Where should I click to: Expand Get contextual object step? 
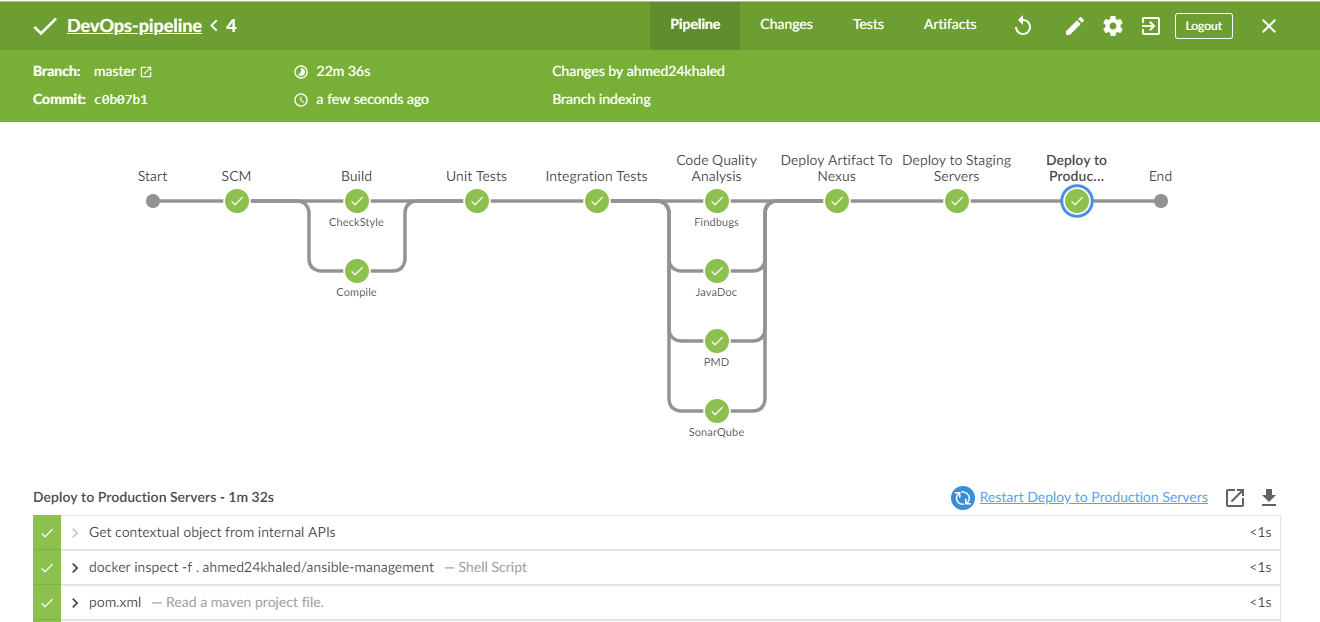point(76,533)
